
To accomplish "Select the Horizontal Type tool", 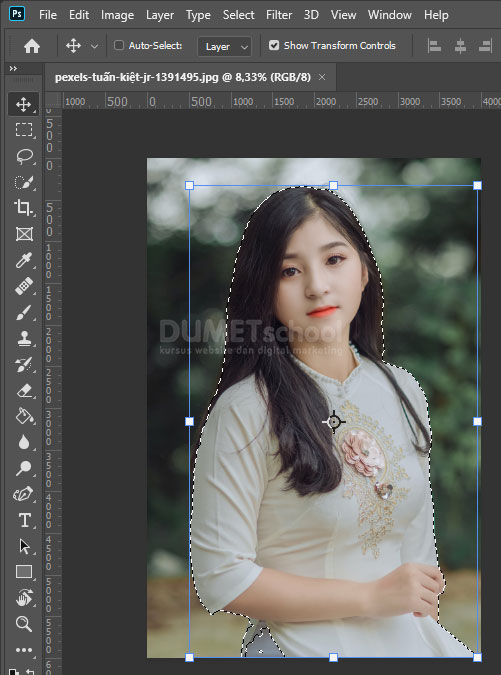I will 25,520.
